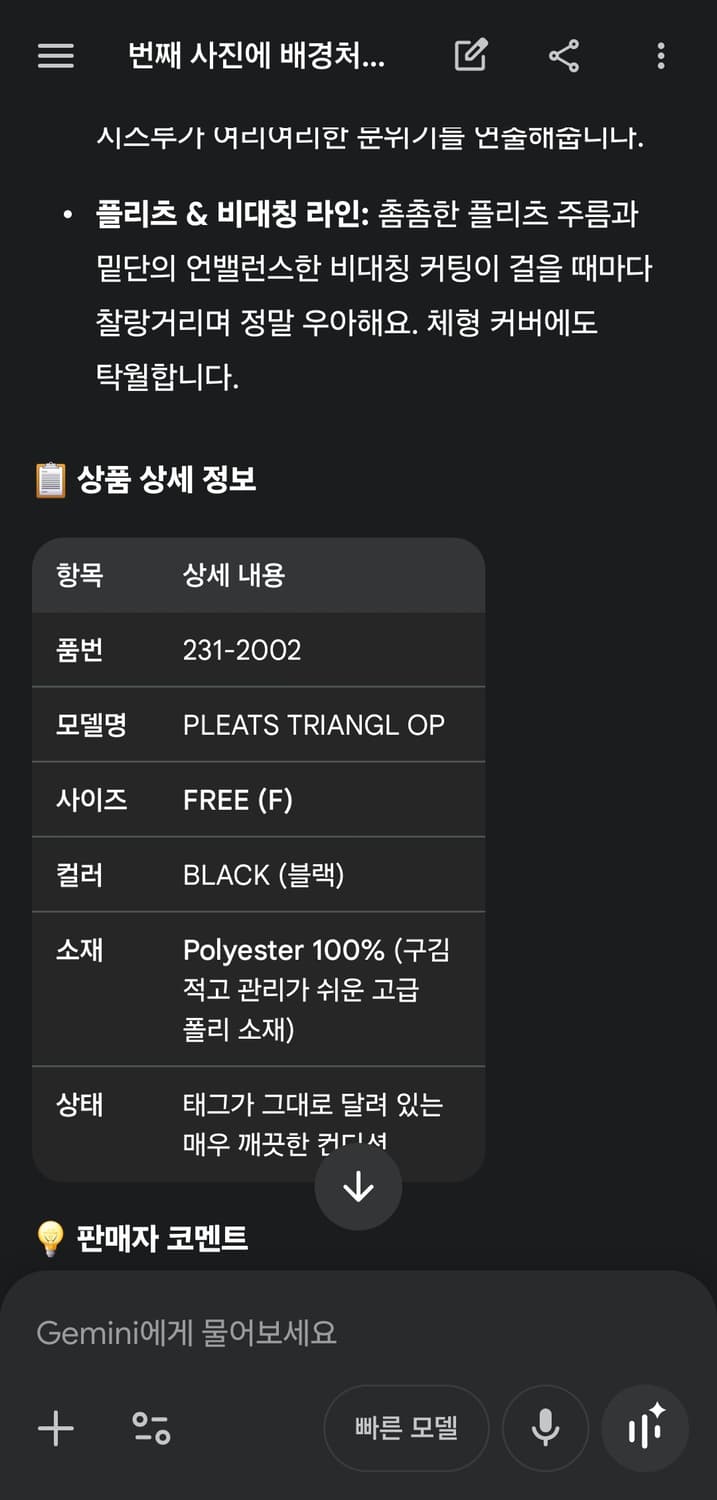Open the hamburger navigation menu
Image resolution: width=717 pixels, height=1500 pixels.
click(56, 56)
